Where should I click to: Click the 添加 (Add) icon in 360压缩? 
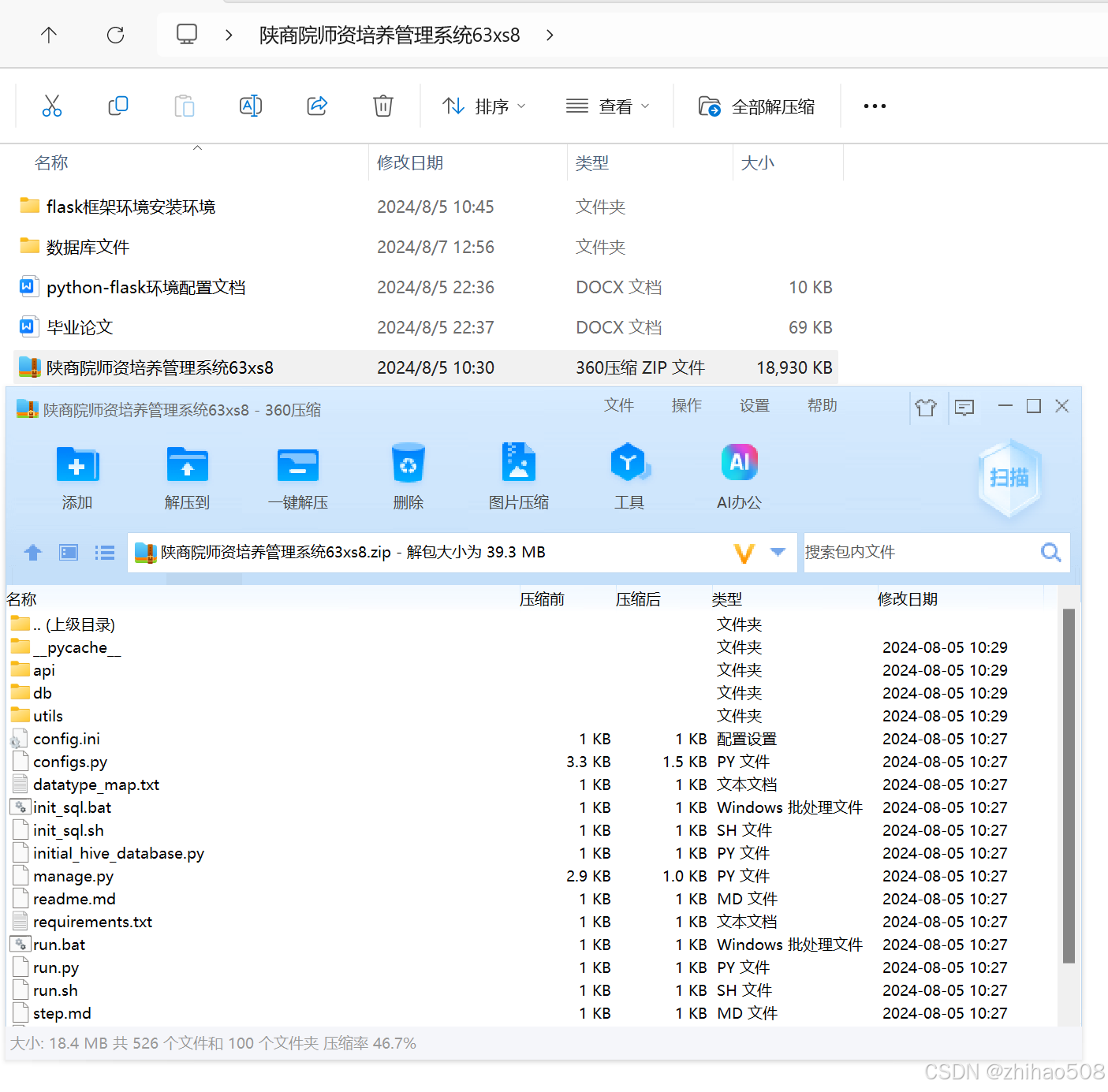coord(76,473)
